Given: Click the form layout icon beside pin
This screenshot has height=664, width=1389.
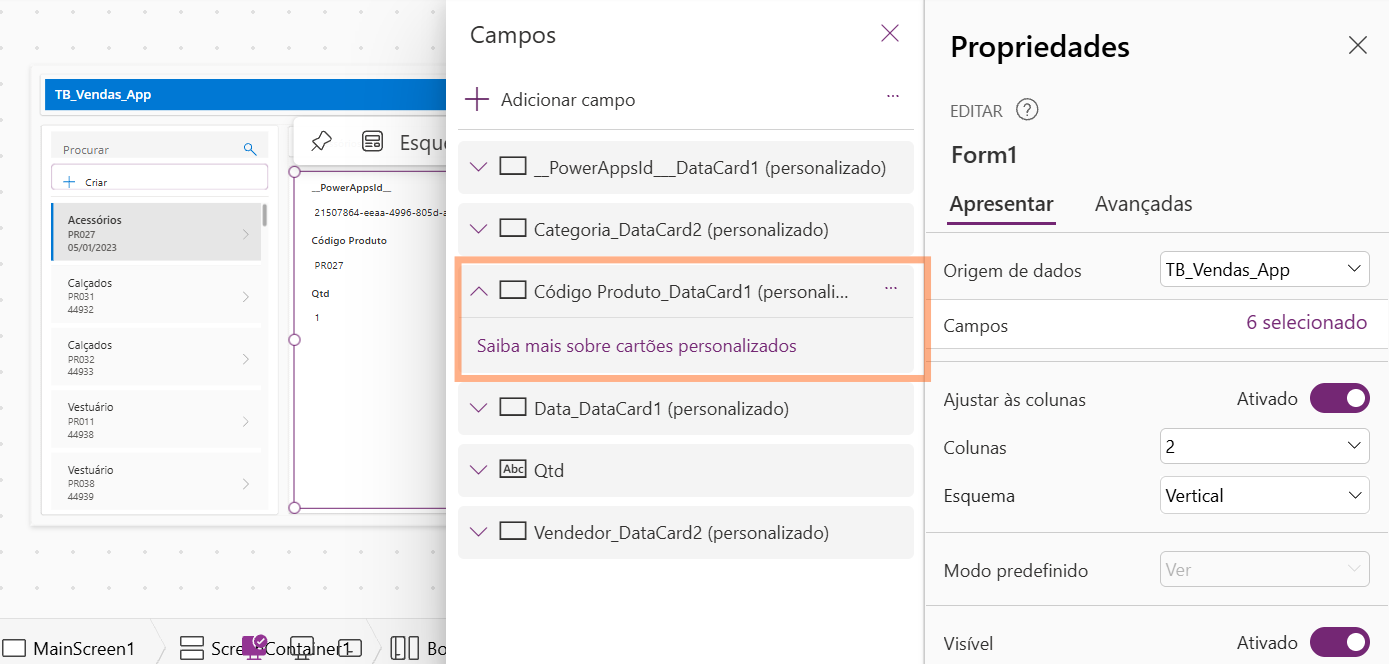Looking at the screenshot, I should pyautogui.click(x=373, y=141).
